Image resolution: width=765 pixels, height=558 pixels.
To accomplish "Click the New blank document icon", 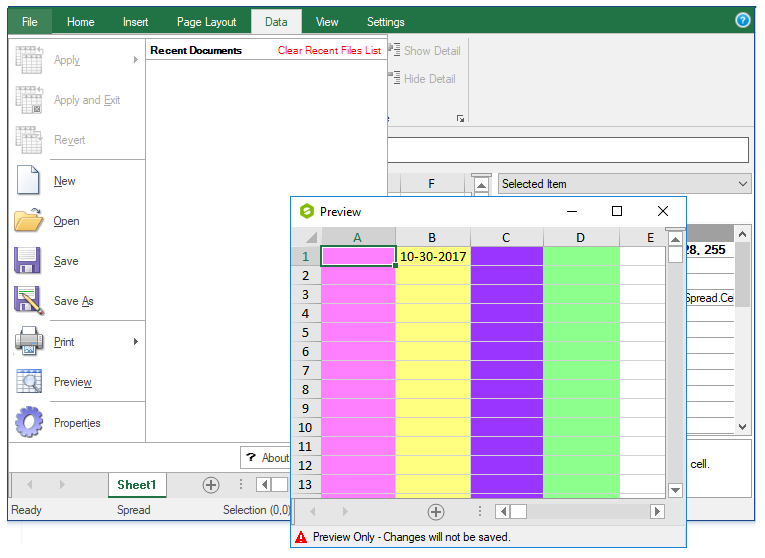I will (28, 180).
